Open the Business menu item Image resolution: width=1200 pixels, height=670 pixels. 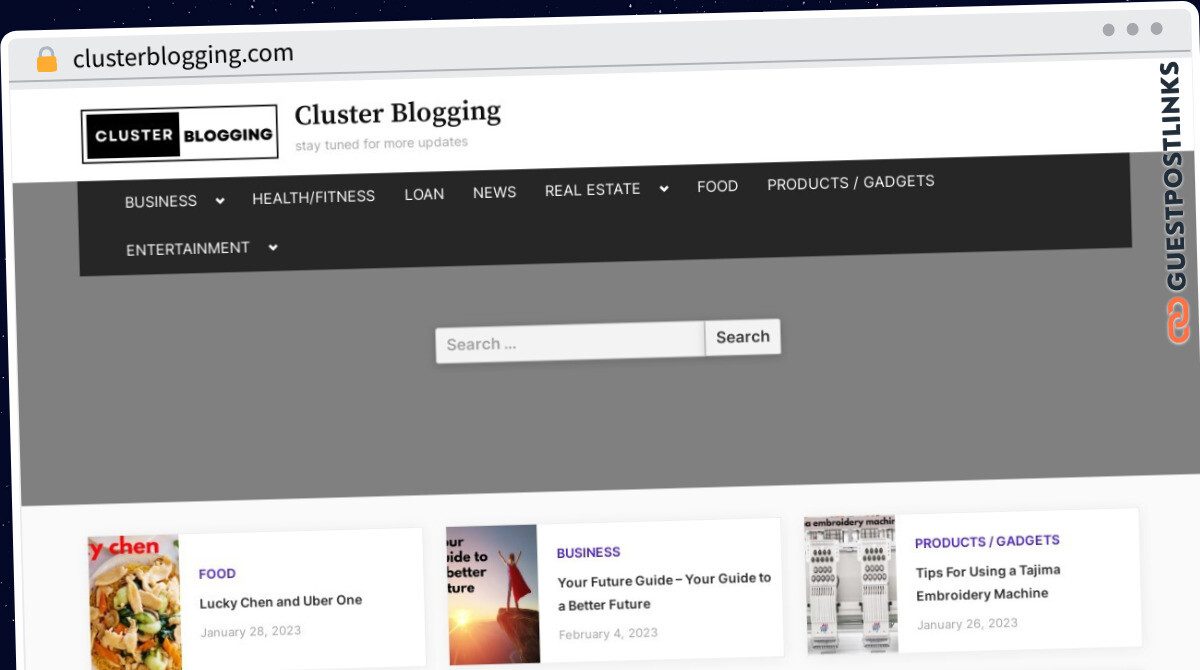[x=161, y=201]
